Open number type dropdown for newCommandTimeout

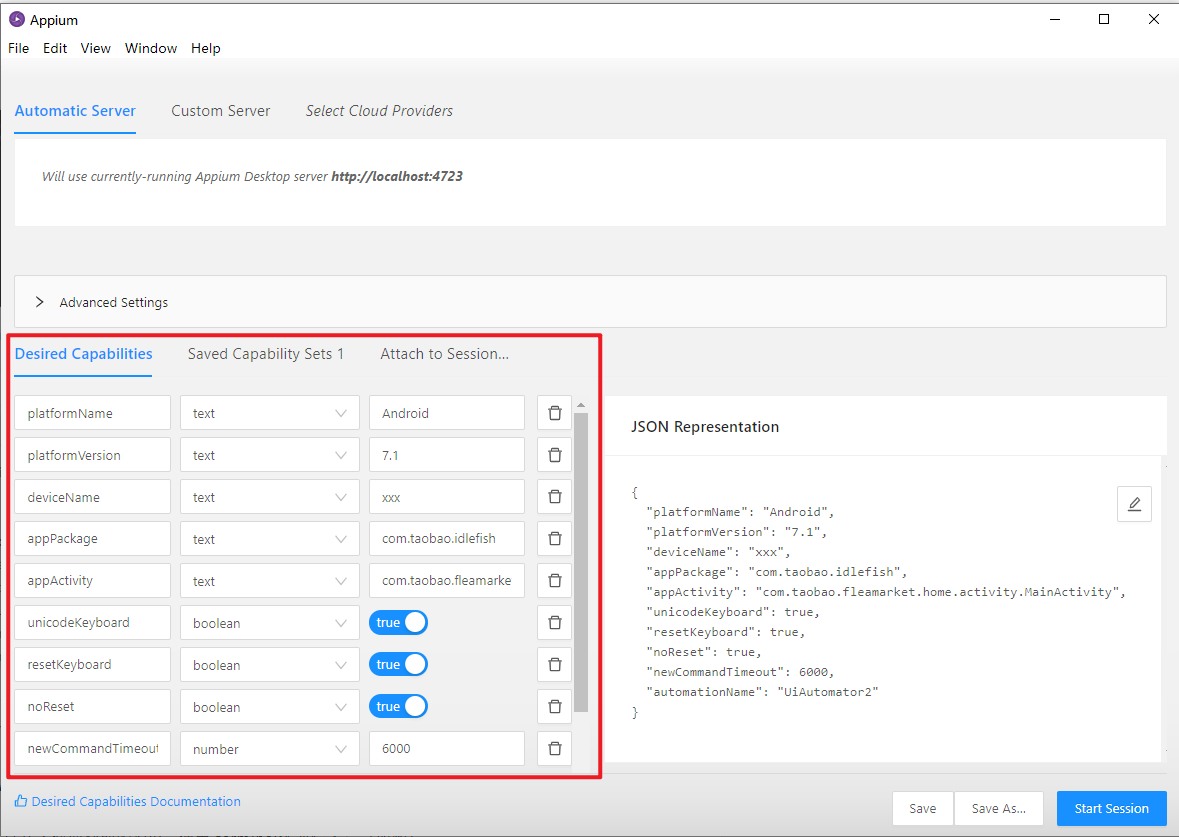(269, 748)
